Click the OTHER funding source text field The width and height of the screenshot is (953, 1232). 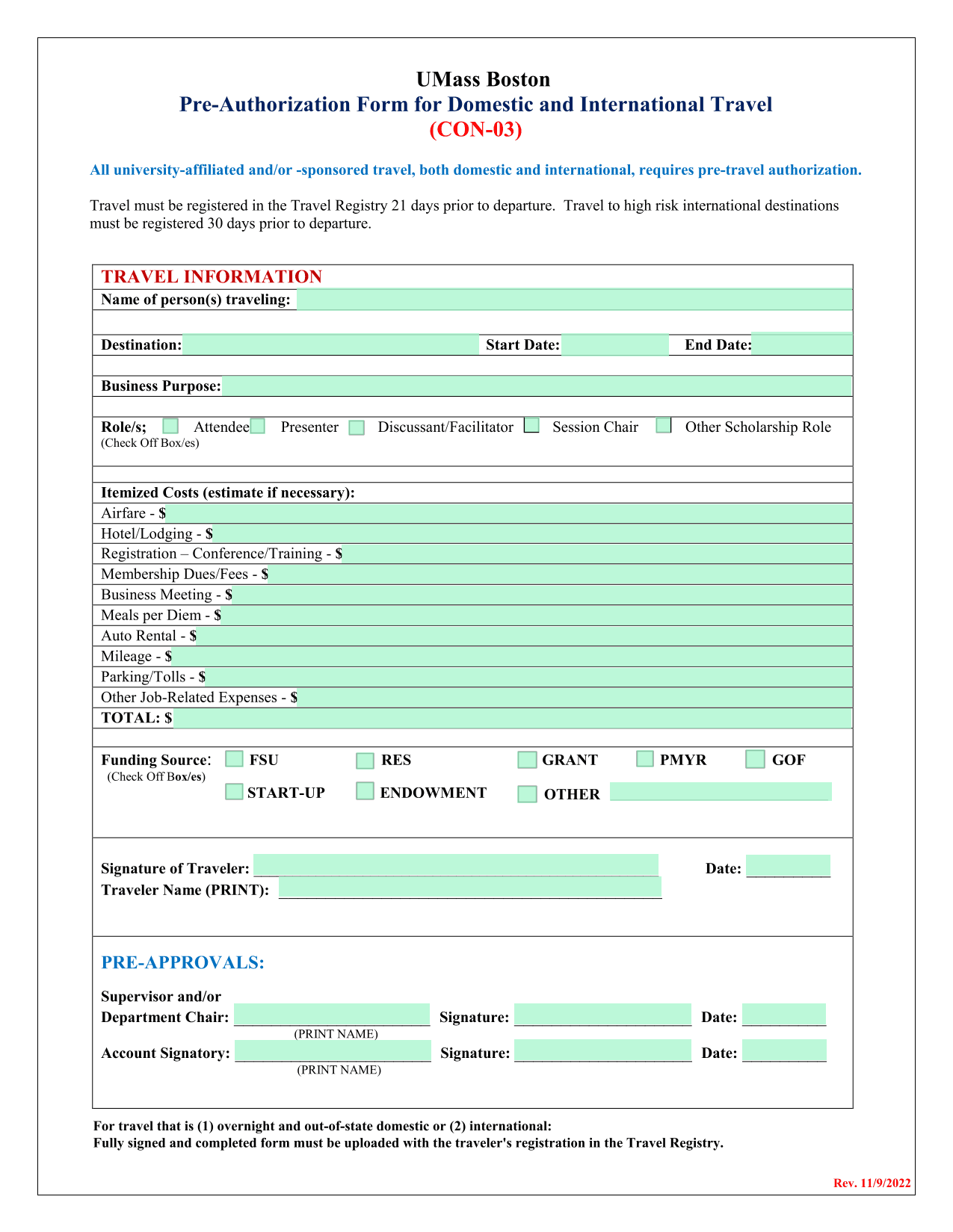[721, 792]
